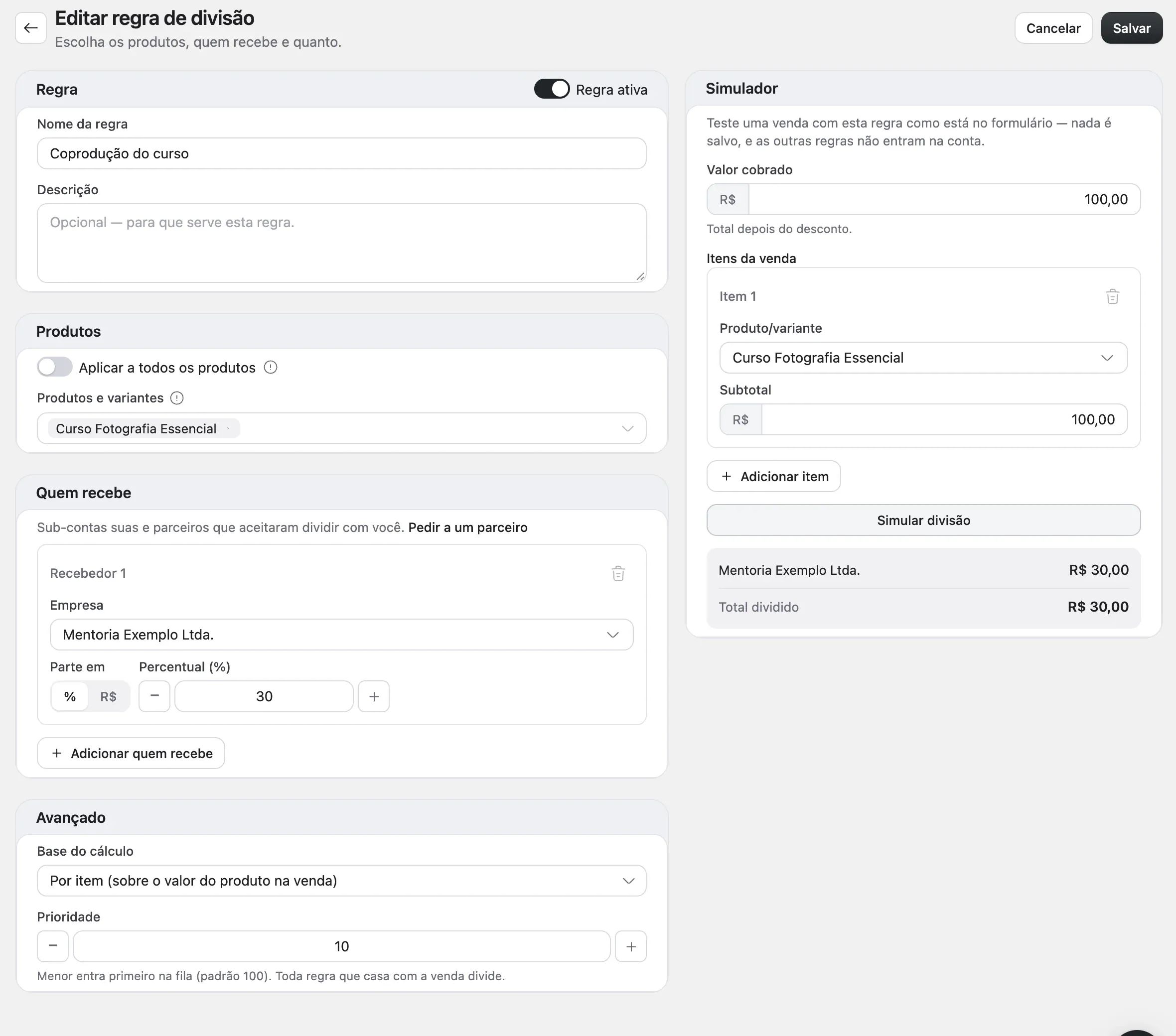Delete Item 1 with trash icon
This screenshot has width=1176, height=1036.
(1112, 296)
